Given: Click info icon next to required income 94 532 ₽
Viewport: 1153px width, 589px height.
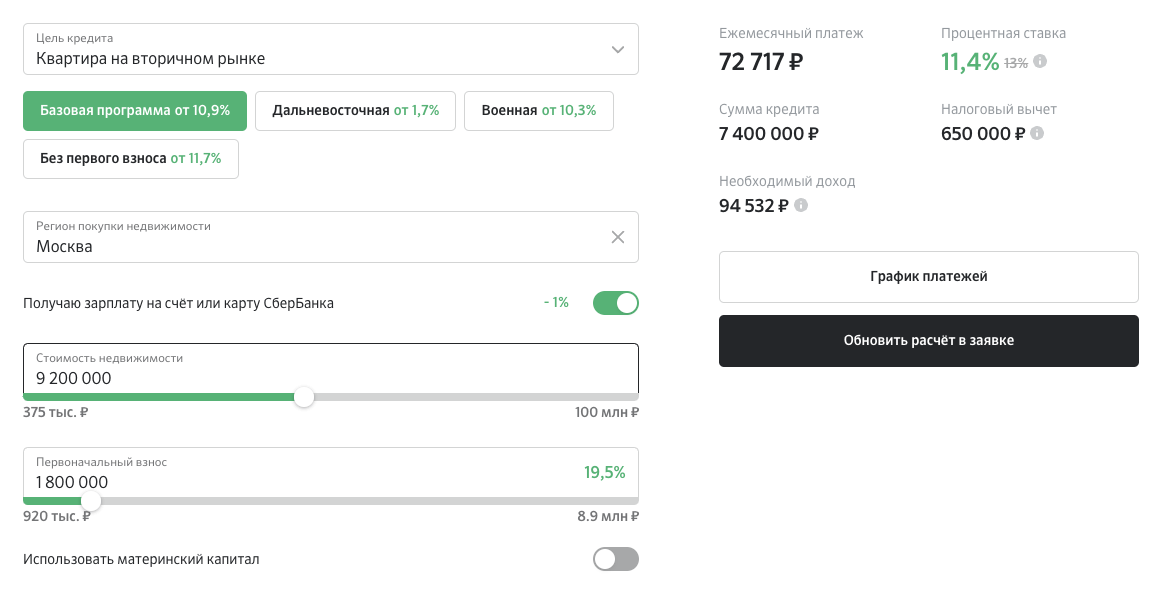Looking at the screenshot, I should coord(801,206).
